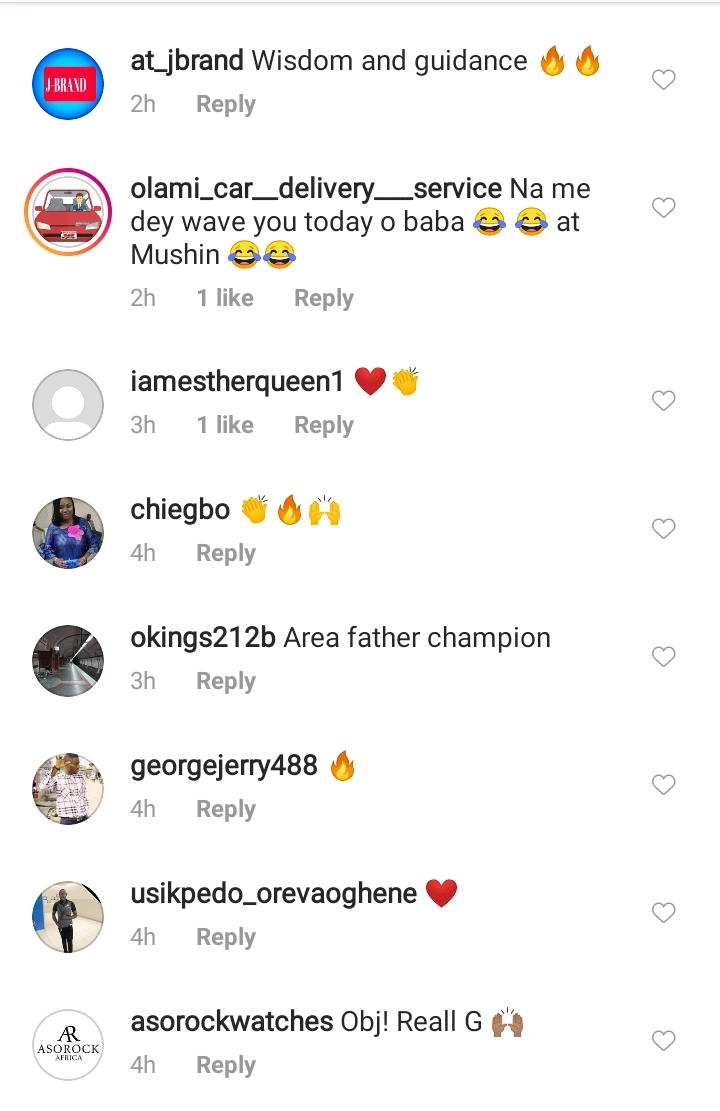Tap iamestherqueen1's default avatar
This screenshot has height=1111, width=720.
[x=68, y=405]
